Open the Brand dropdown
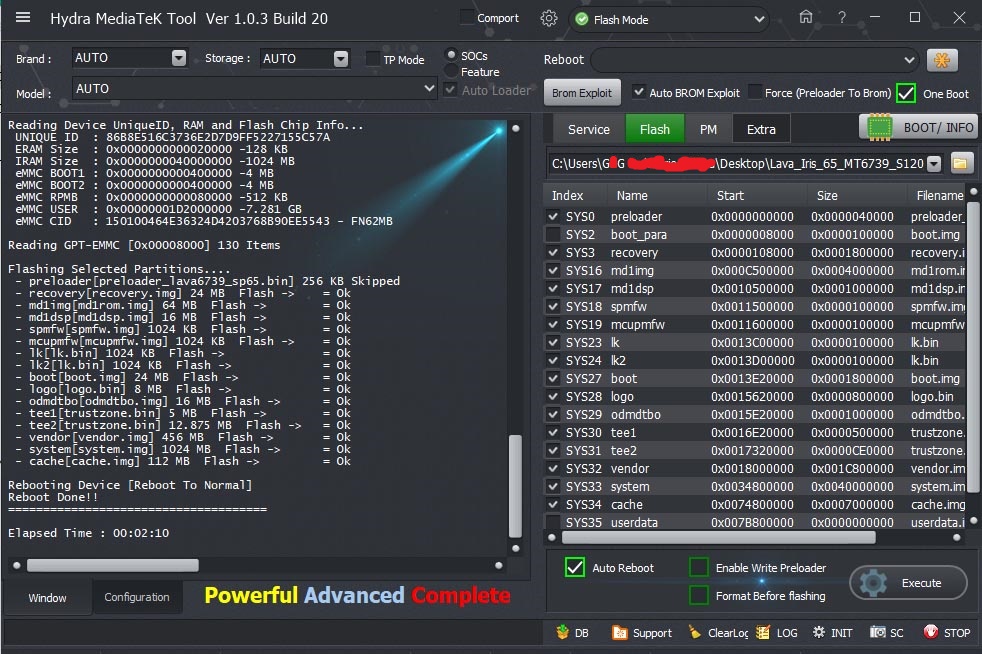The width and height of the screenshot is (982, 654). pos(179,58)
